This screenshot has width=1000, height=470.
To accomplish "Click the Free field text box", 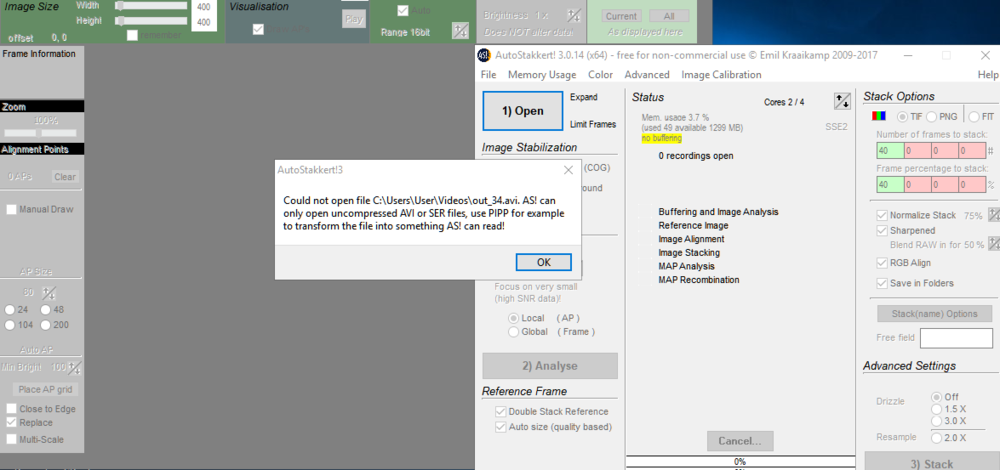I will [x=956, y=338].
